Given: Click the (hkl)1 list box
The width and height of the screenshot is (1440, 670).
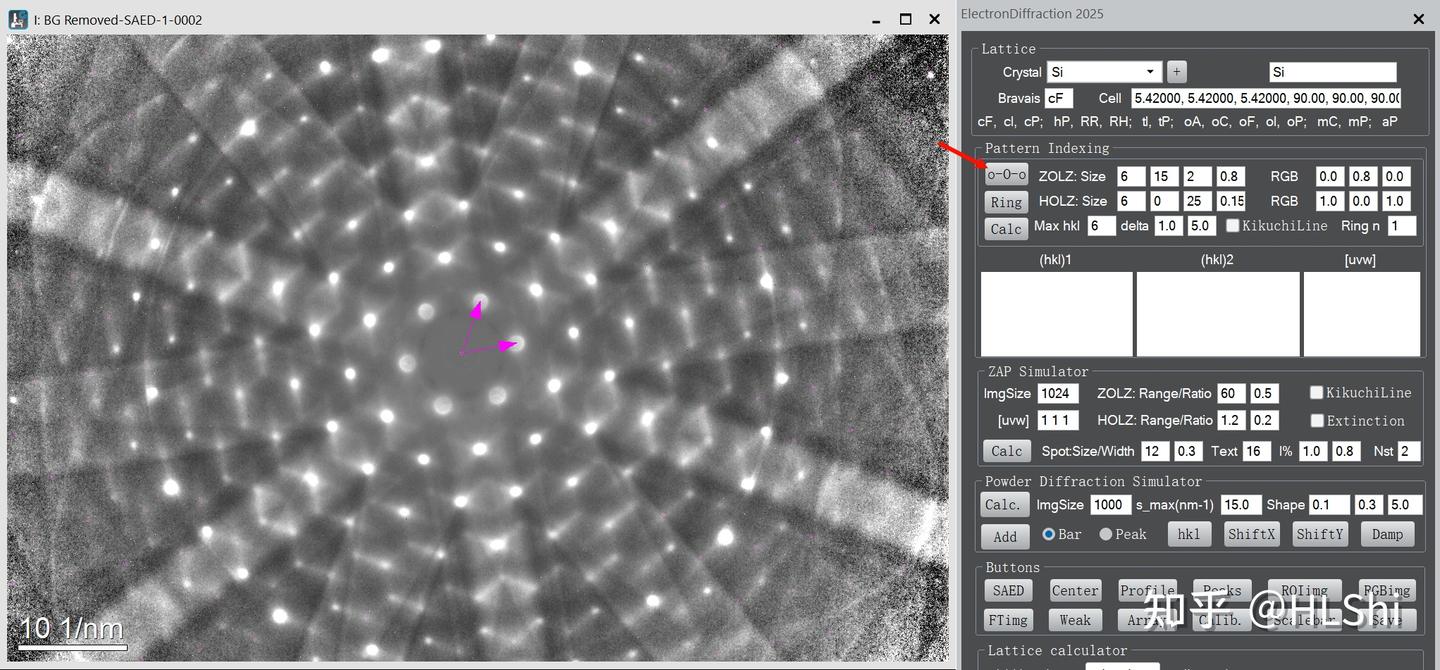Looking at the screenshot, I should [x=1057, y=314].
